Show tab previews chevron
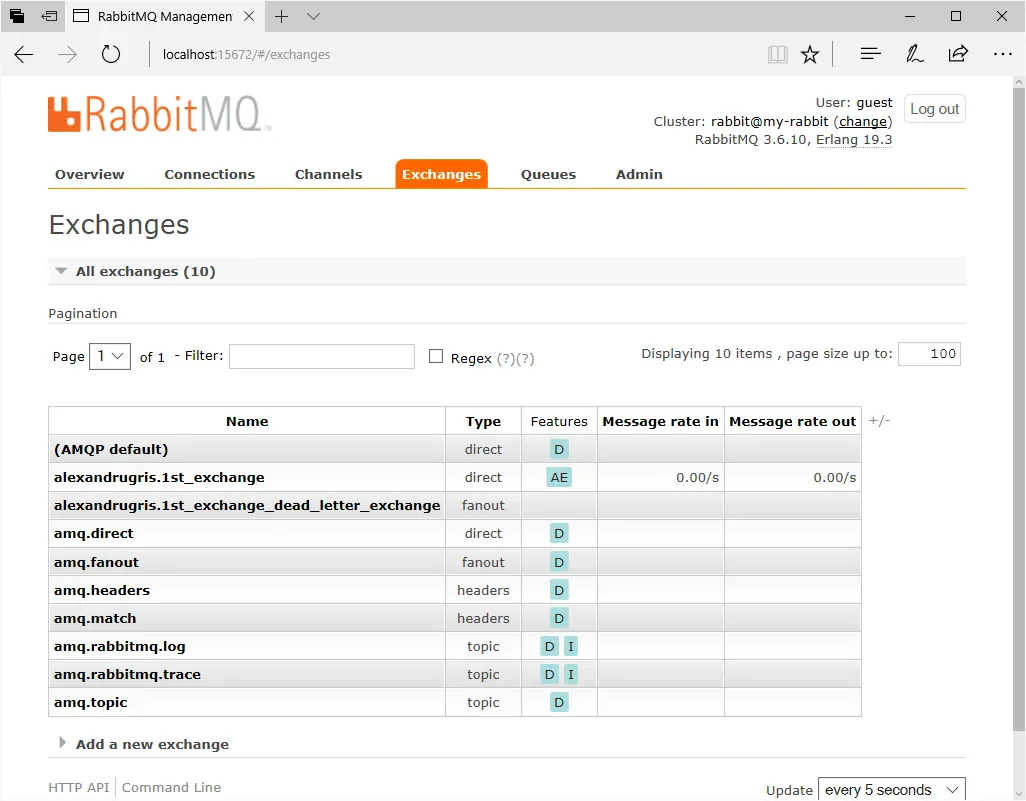The image size is (1026, 801). pos(313,16)
